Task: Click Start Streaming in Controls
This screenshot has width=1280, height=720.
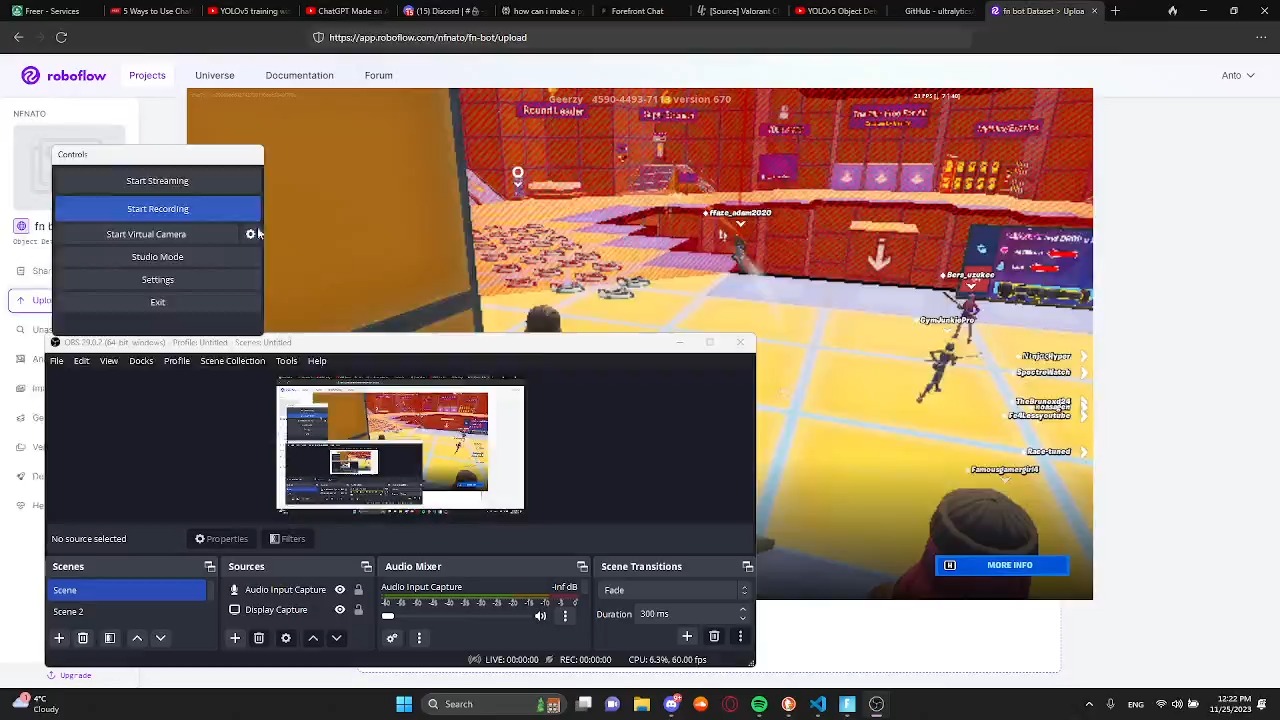Action: point(157,180)
